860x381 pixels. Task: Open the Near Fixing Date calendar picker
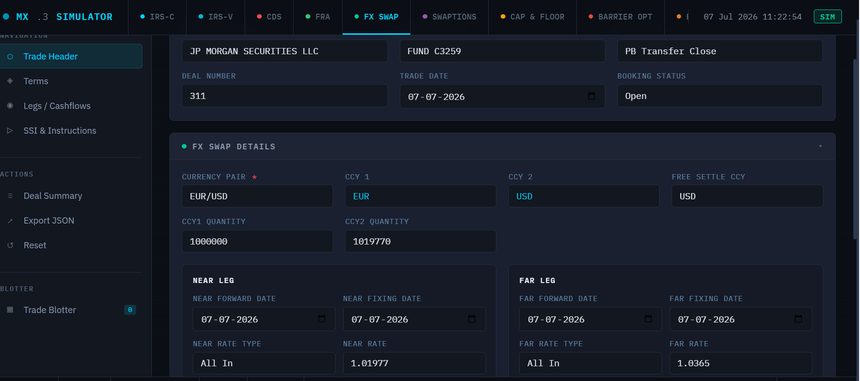point(472,319)
